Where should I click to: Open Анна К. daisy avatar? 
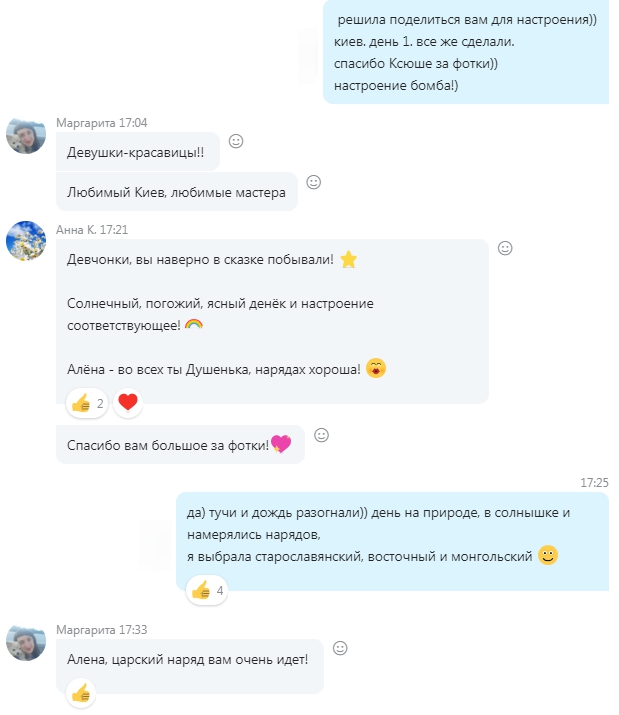coord(26,241)
